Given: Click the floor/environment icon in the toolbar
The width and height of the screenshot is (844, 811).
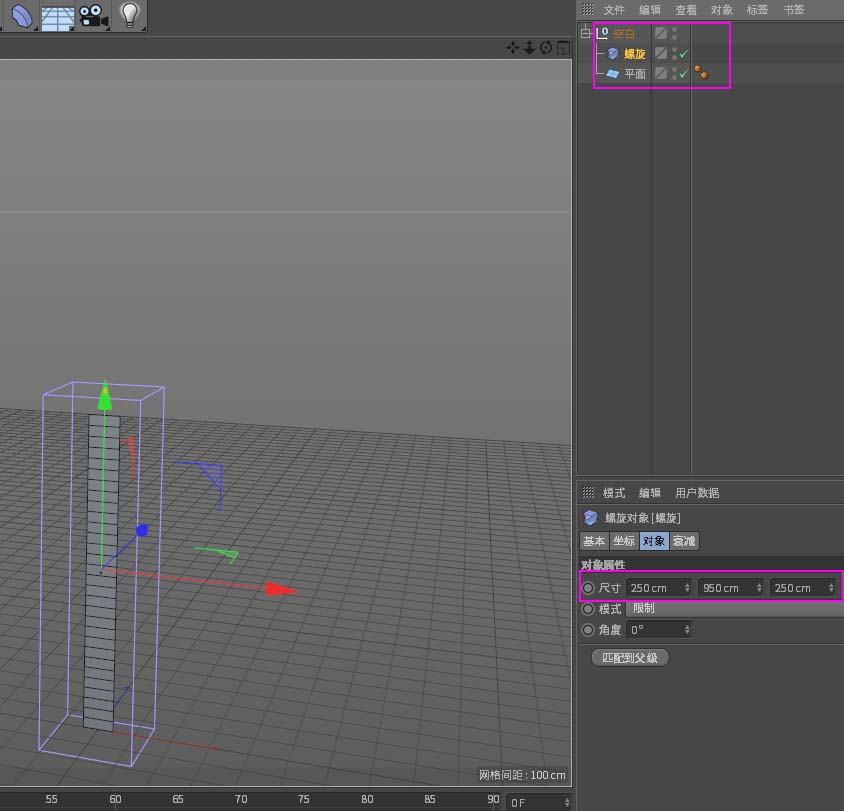Looking at the screenshot, I should pos(57,16).
